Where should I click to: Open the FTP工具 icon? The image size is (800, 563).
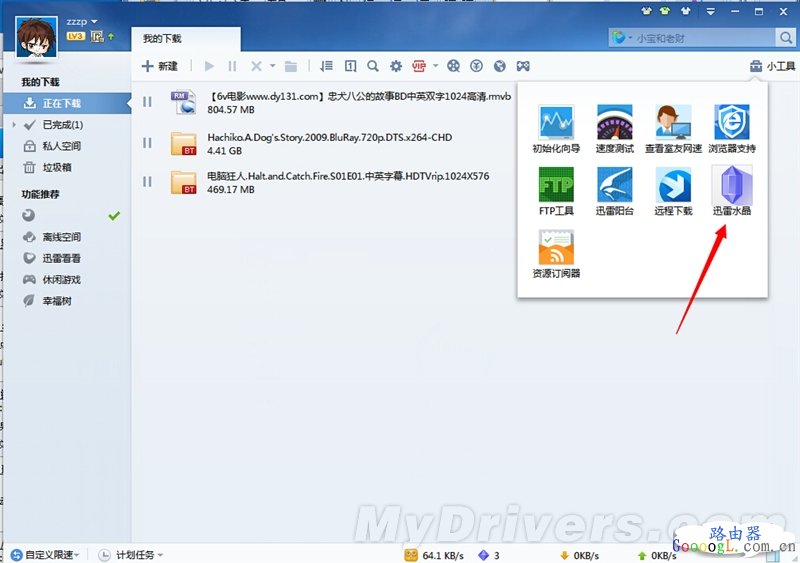click(556, 189)
